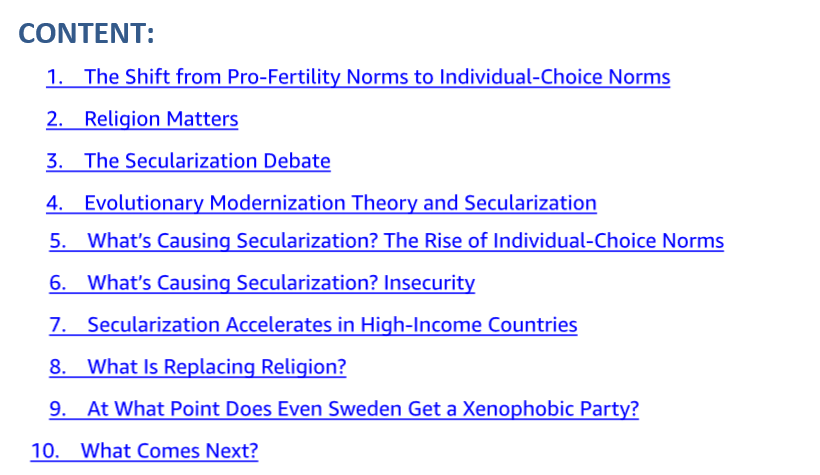Viewport: 820px width, 475px height.
Task: Open the Shift from Pro-Fertility Norms chapter link
Action: click(x=376, y=77)
